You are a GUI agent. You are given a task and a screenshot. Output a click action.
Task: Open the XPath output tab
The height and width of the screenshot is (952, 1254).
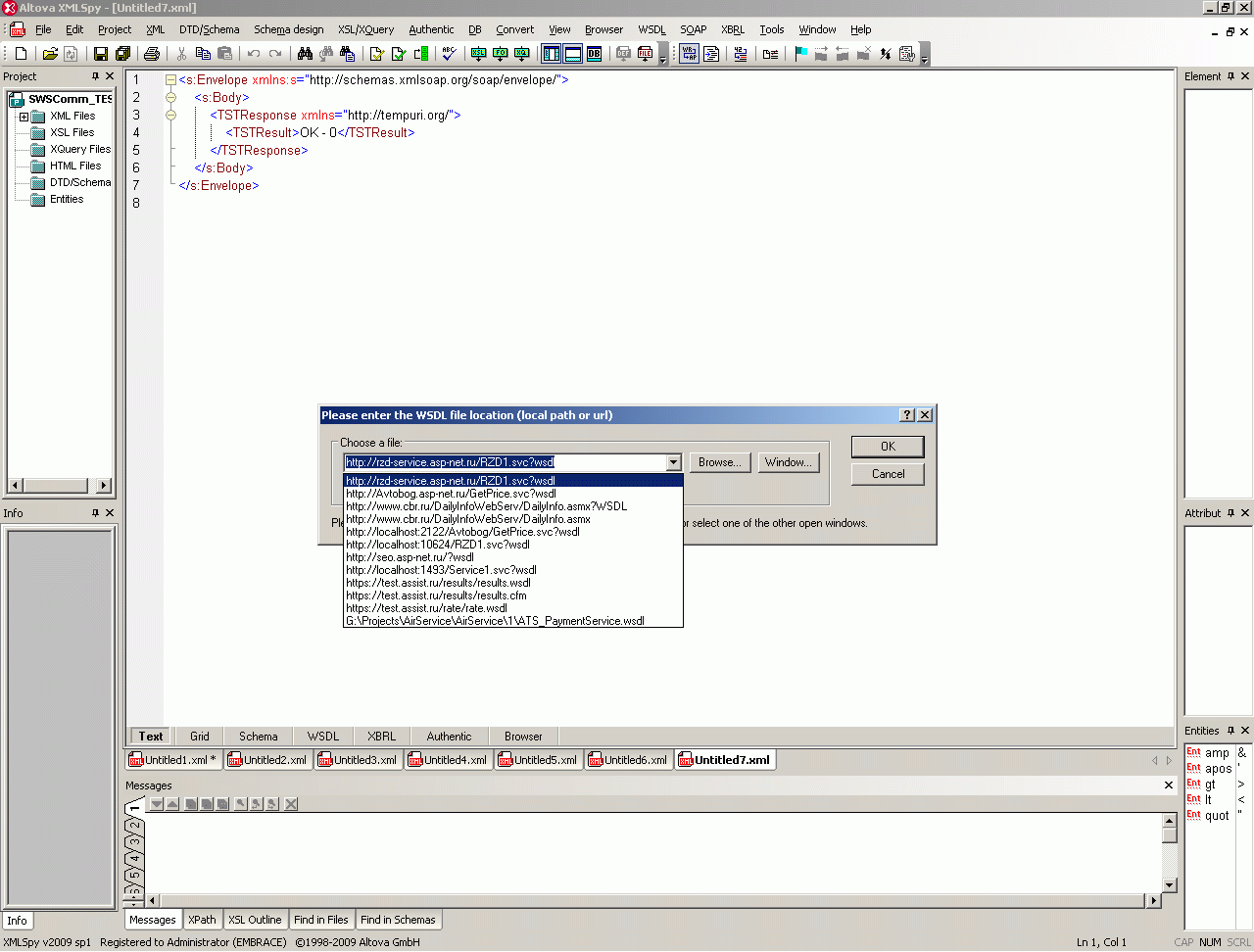pyautogui.click(x=202, y=920)
